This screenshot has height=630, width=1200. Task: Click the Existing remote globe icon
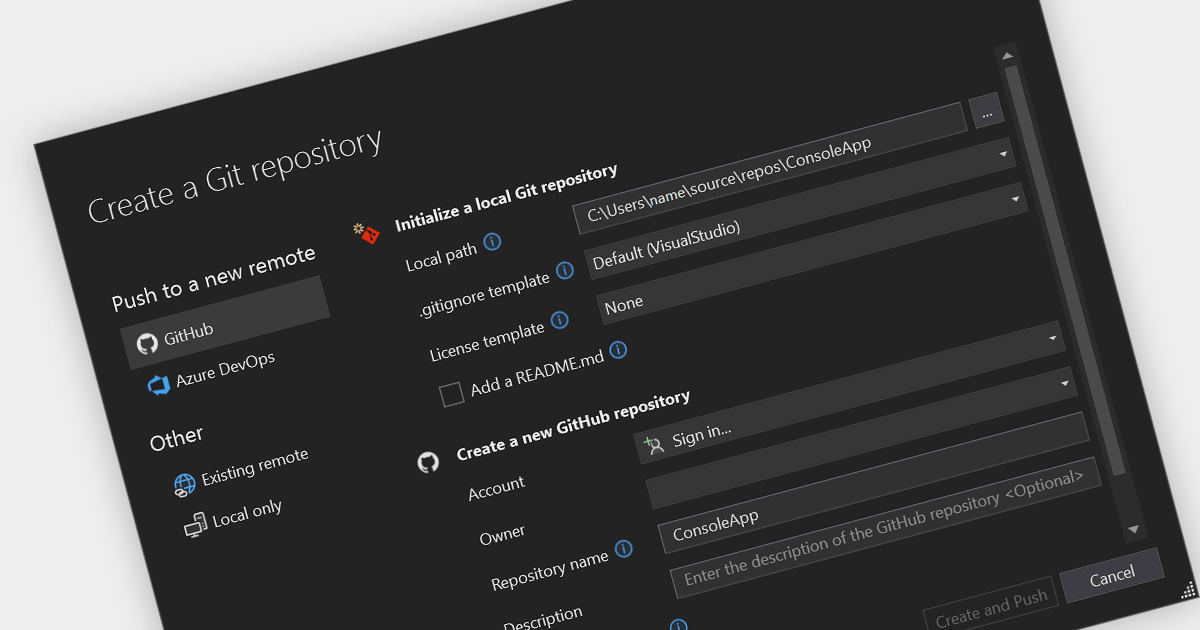click(x=184, y=485)
